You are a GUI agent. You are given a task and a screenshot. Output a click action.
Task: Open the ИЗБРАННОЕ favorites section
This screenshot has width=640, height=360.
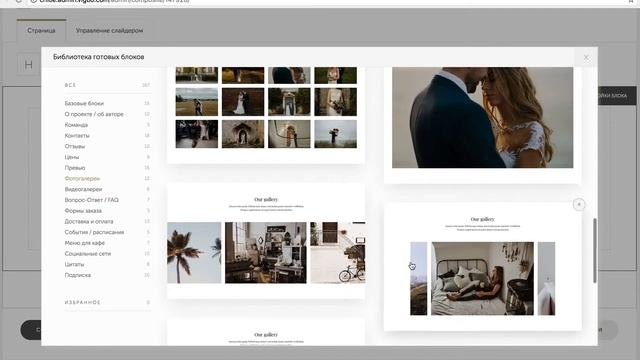(107, 302)
